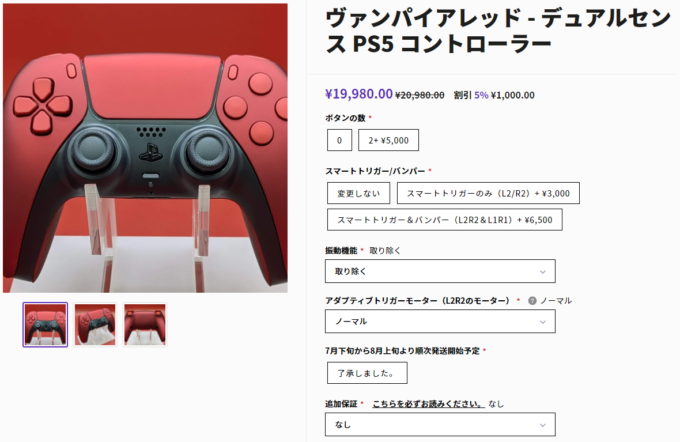The image size is (680, 442).
Task: Select the first front-view controller thumbnail
Action: click(45, 324)
